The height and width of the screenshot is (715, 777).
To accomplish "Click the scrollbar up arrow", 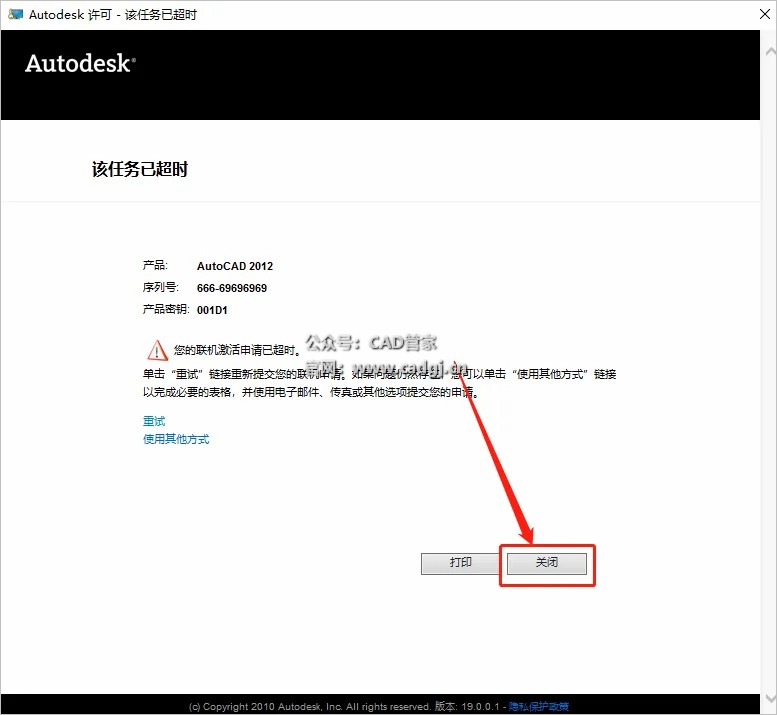I will [771, 51].
